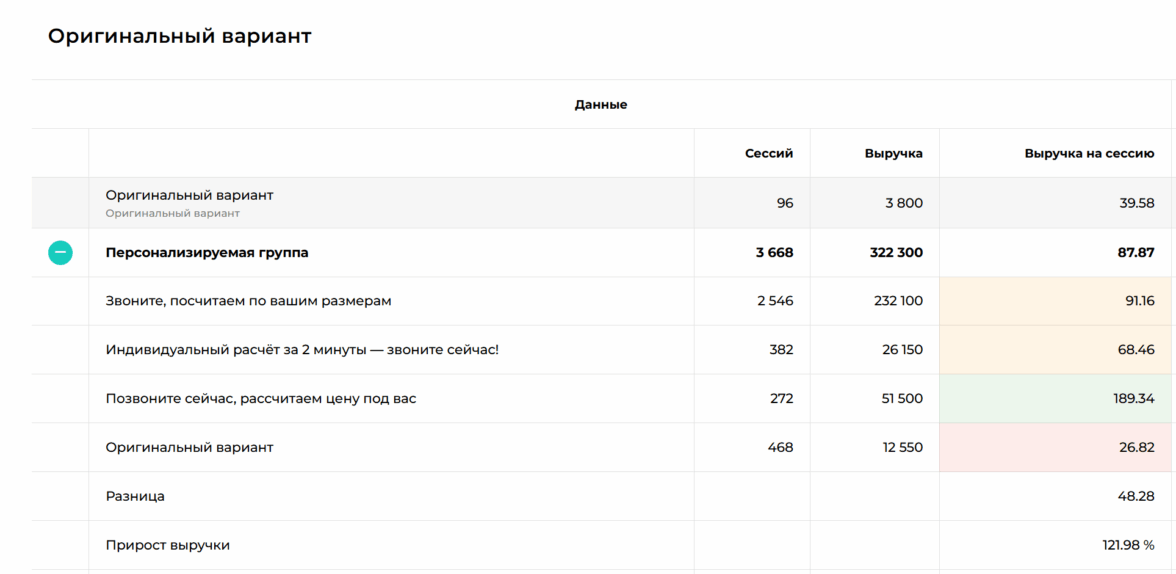Image resolution: width=1176 pixels, height=574 pixels.
Task: Click the Выручка column header
Action: tap(893, 154)
